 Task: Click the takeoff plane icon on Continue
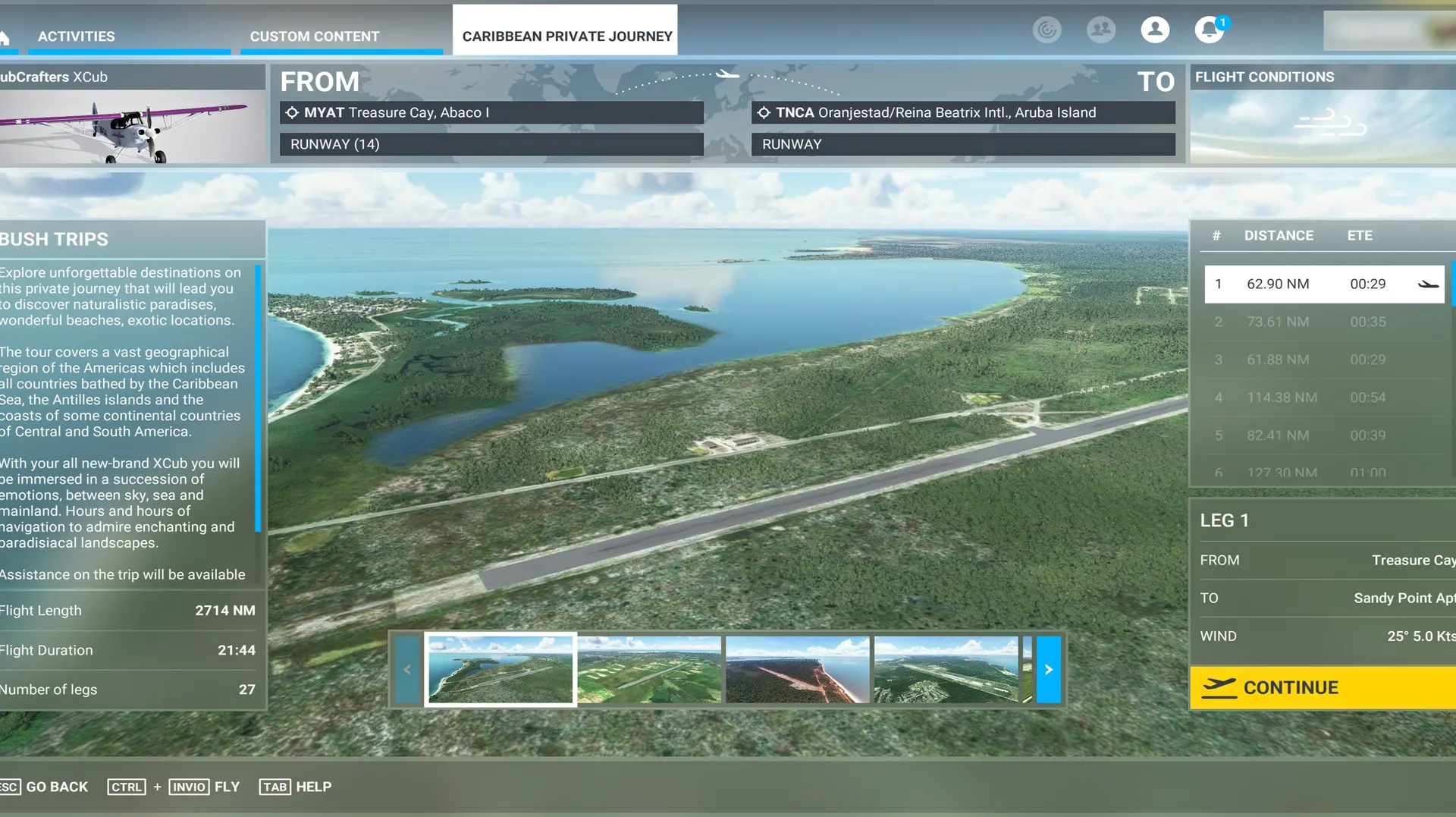click(1219, 688)
